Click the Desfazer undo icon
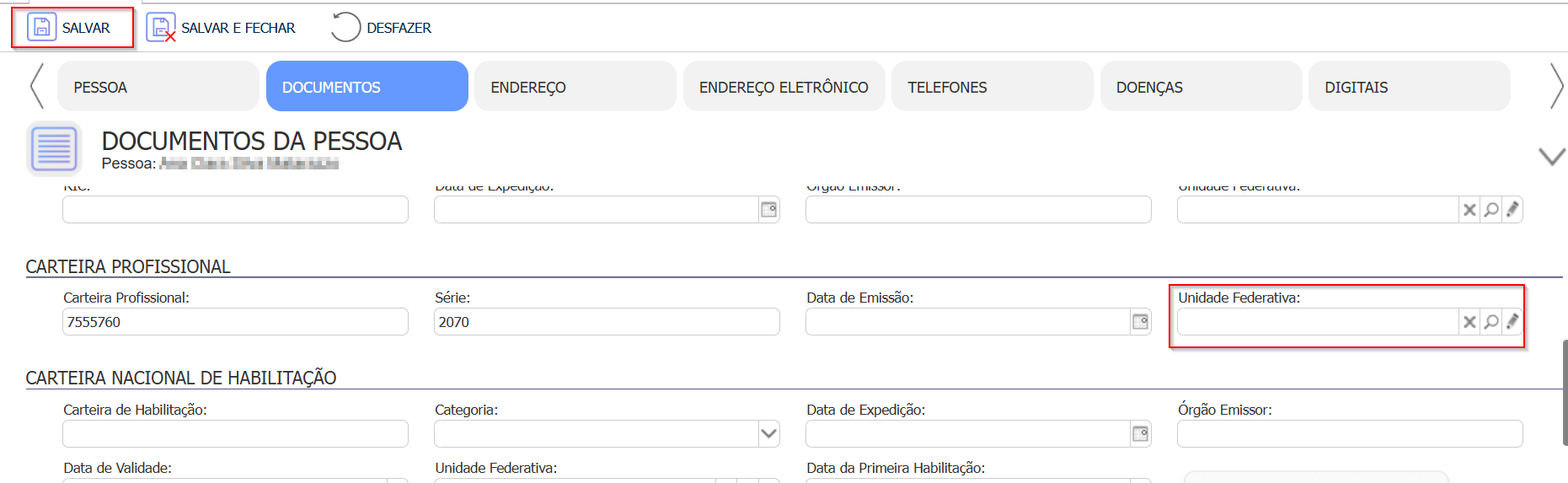Image resolution: width=1568 pixels, height=483 pixels. pos(345,28)
